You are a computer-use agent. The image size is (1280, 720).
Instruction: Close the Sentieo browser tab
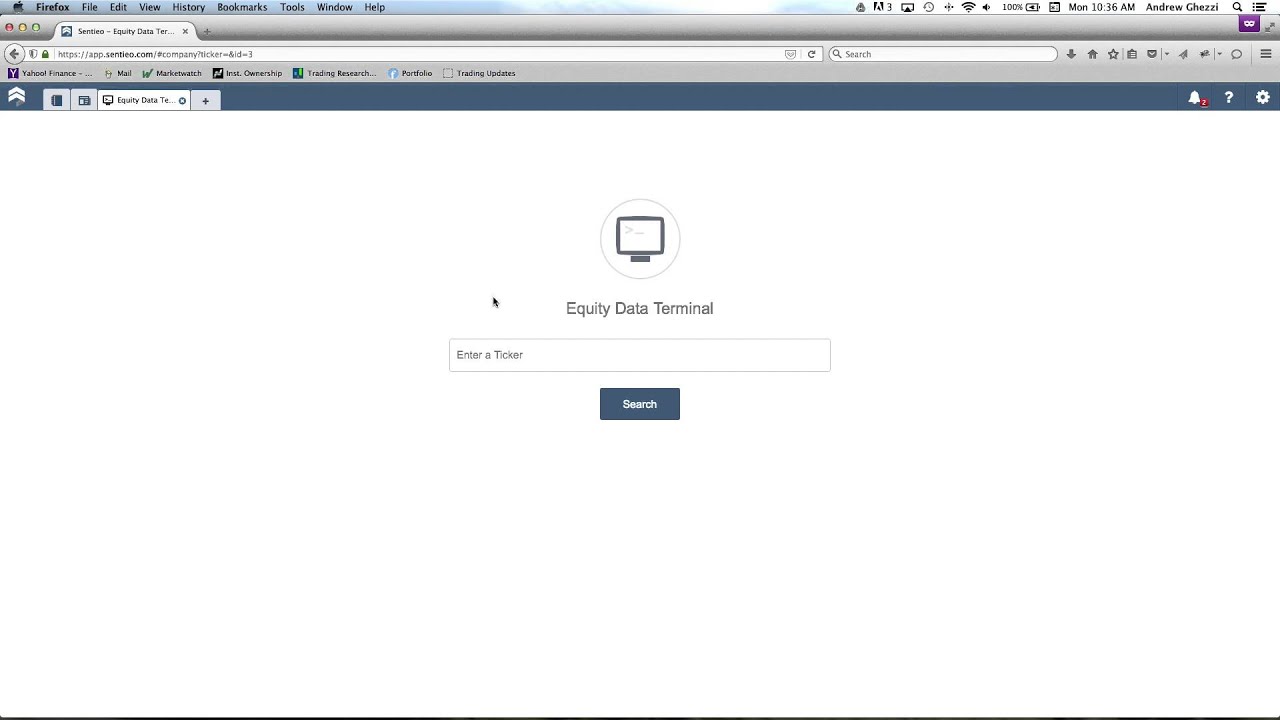[185, 31]
